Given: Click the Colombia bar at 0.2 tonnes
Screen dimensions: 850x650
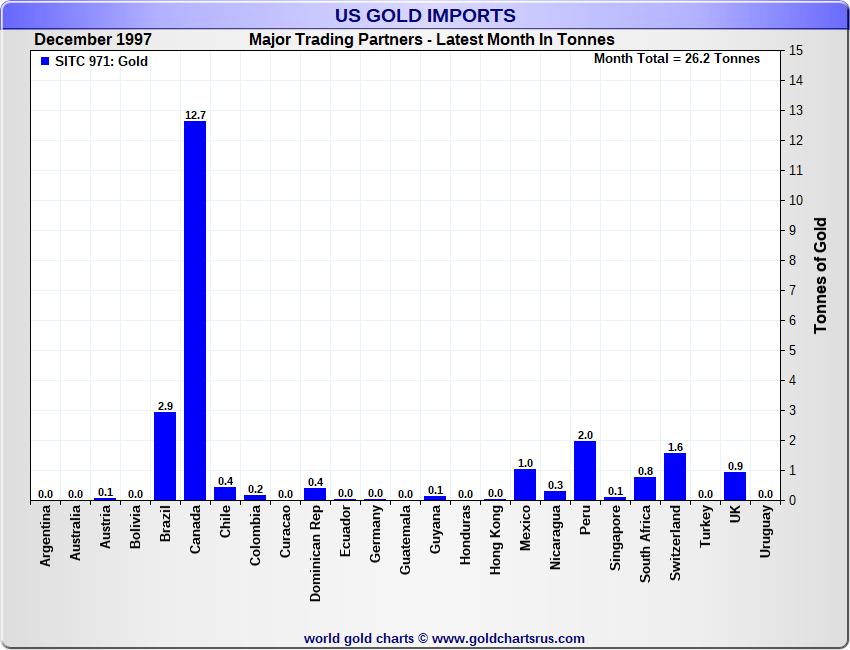Looking at the screenshot, I should tap(255, 497).
